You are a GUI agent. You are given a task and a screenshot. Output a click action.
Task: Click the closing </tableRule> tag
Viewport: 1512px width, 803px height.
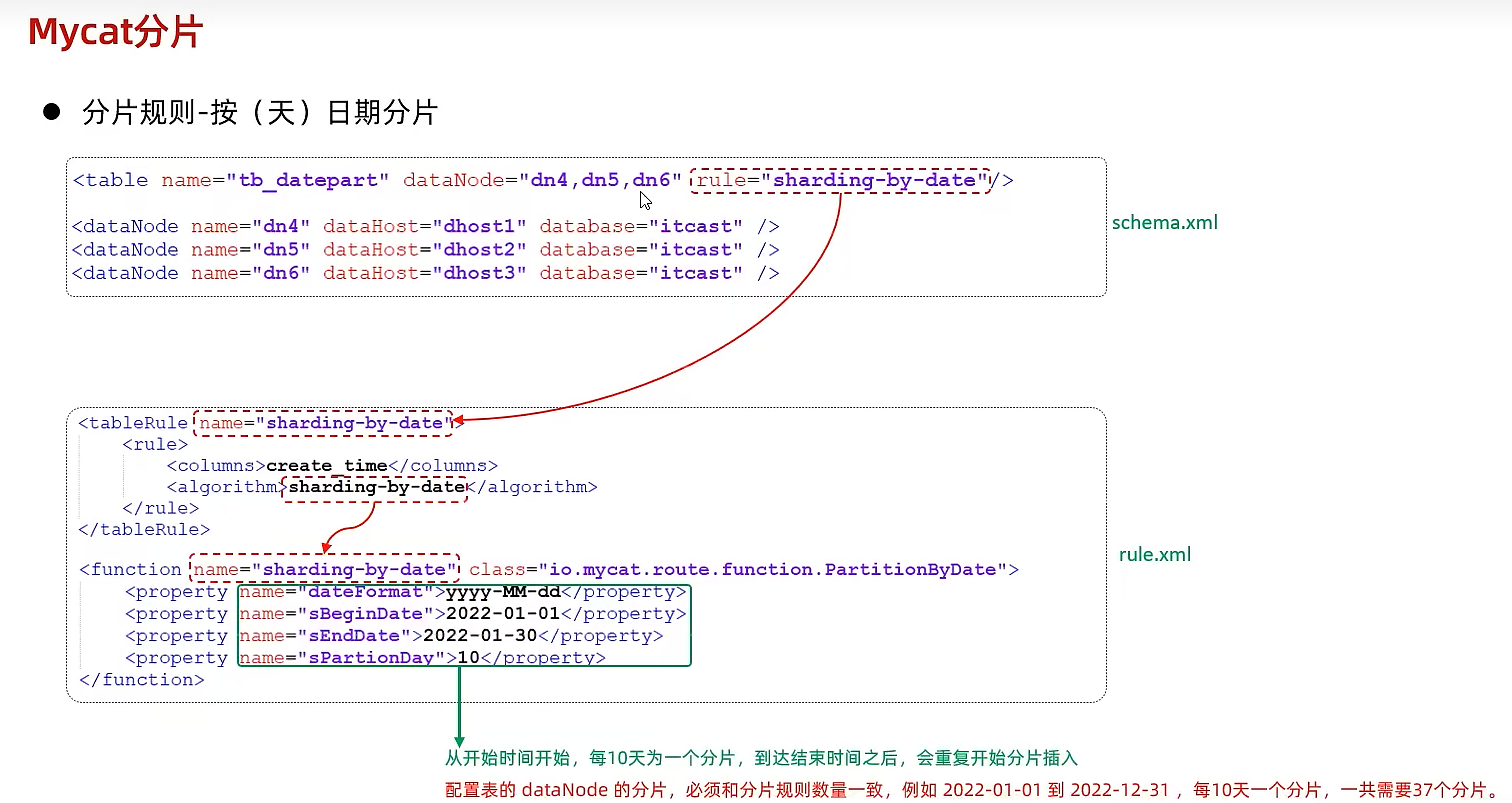[144, 530]
